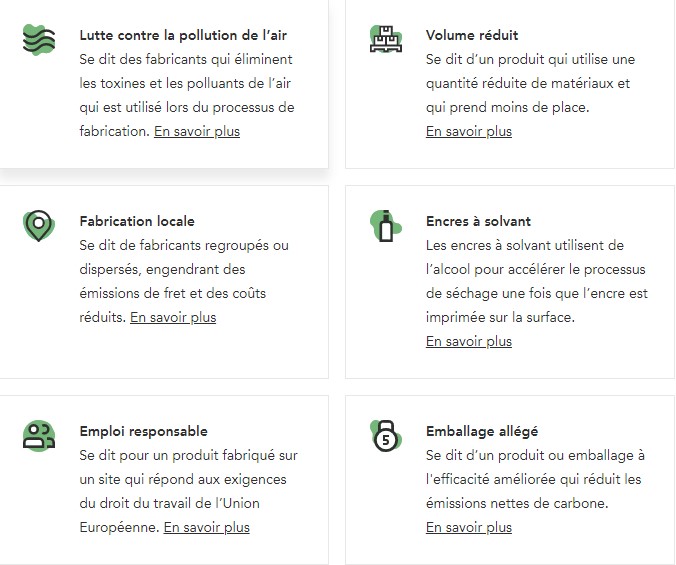Click the air pollution waves icon

38,40
